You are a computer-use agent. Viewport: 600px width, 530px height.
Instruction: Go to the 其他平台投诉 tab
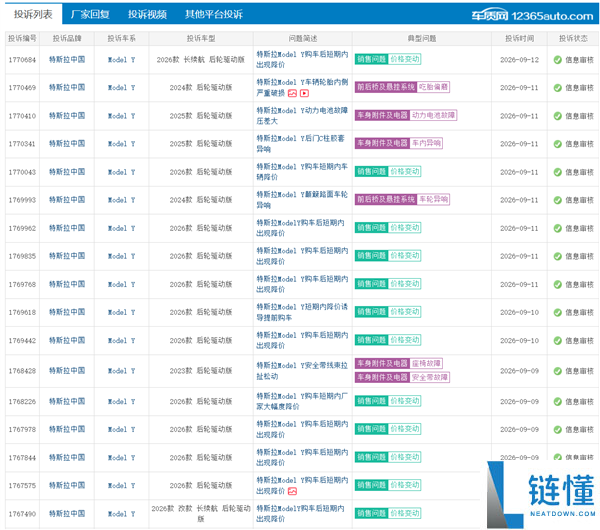point(214,15)
